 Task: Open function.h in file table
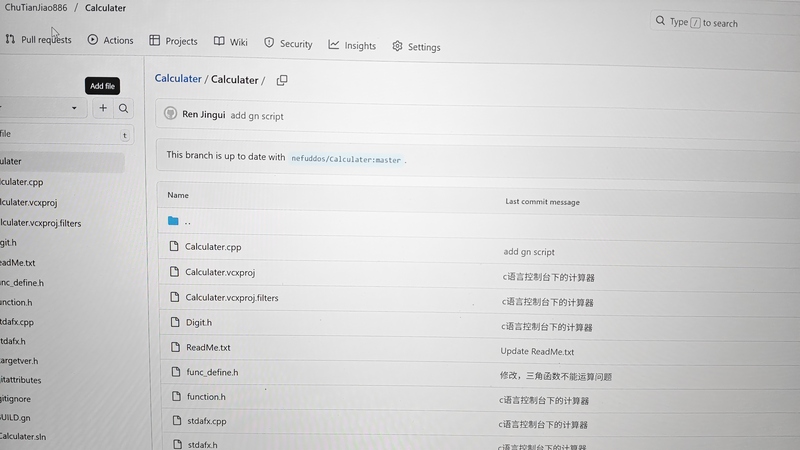206,396
